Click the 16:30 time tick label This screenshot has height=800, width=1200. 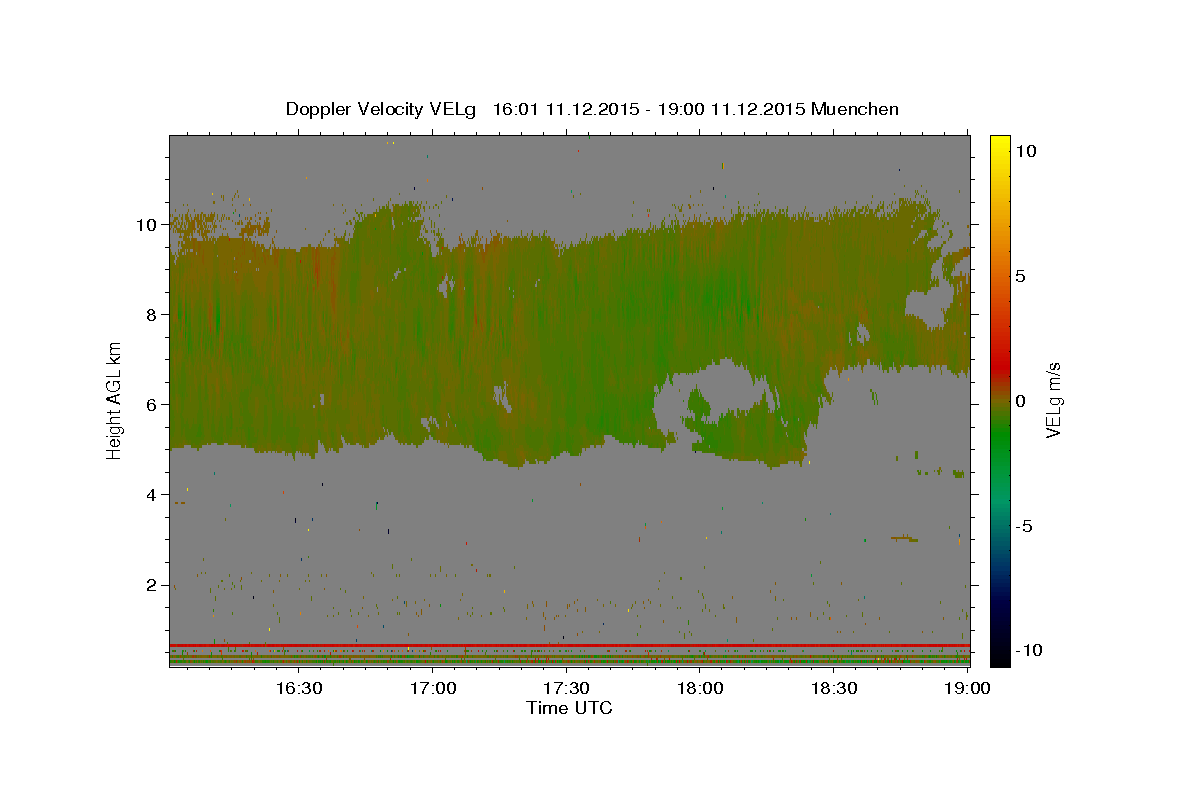[298, 688]
